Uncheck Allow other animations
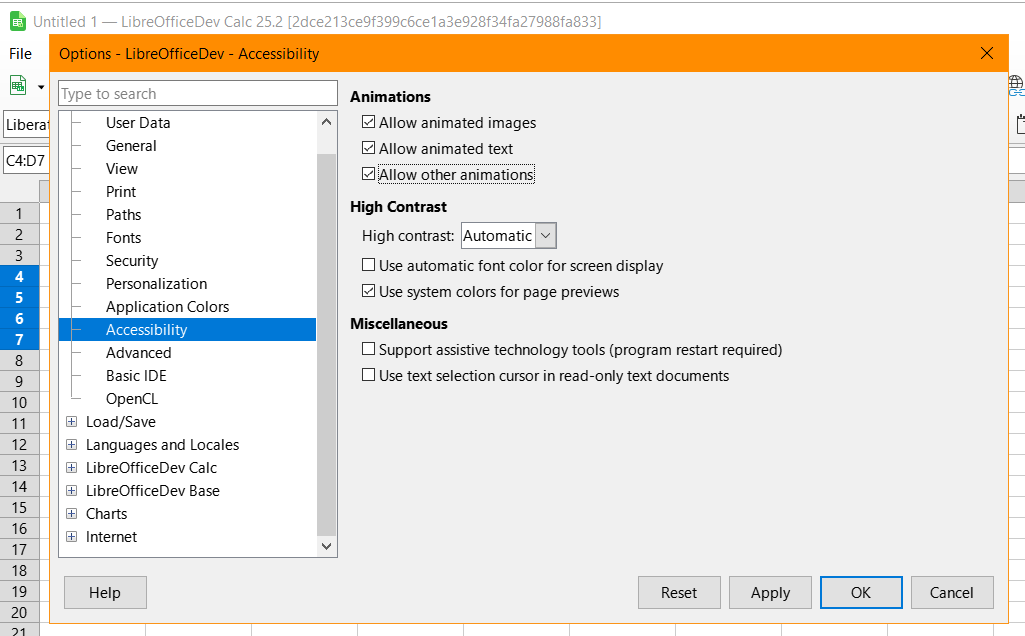Screen dimensions: 1025x636 click(369, 175)
